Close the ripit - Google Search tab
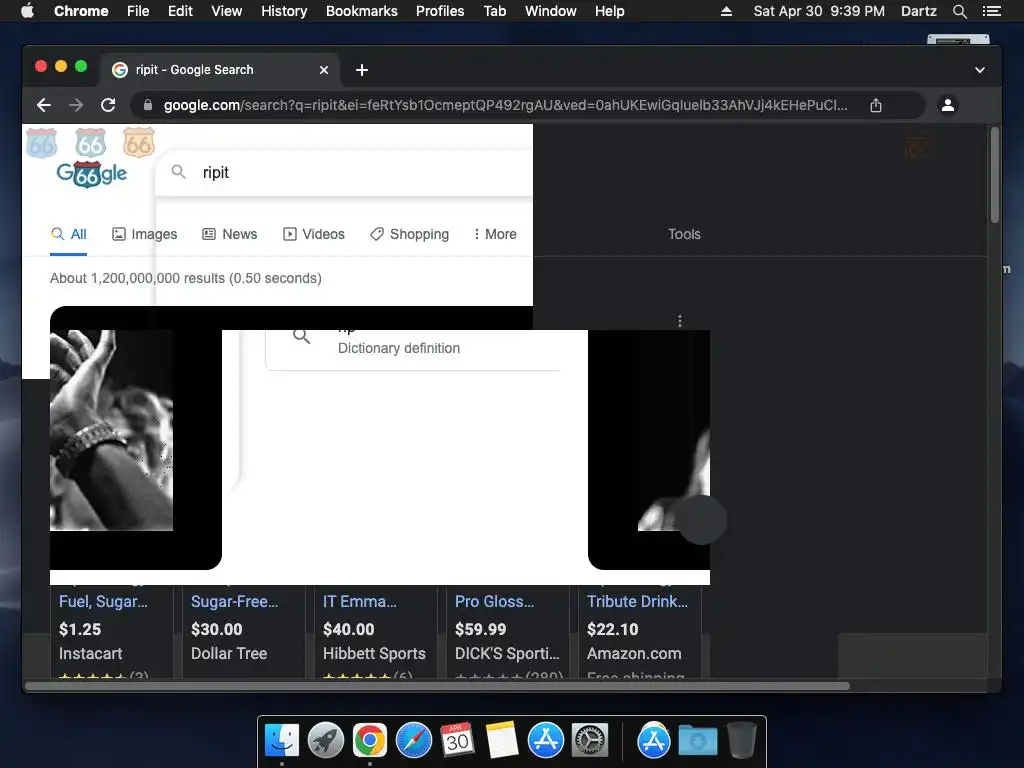1024x768 pixels. point(324,70)
